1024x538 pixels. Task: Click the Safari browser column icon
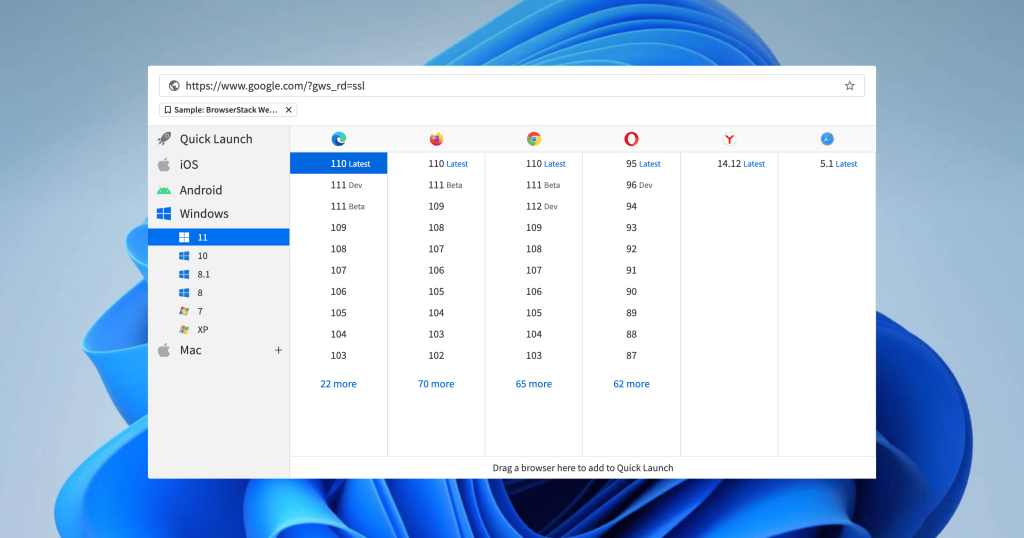pos(827,139)
